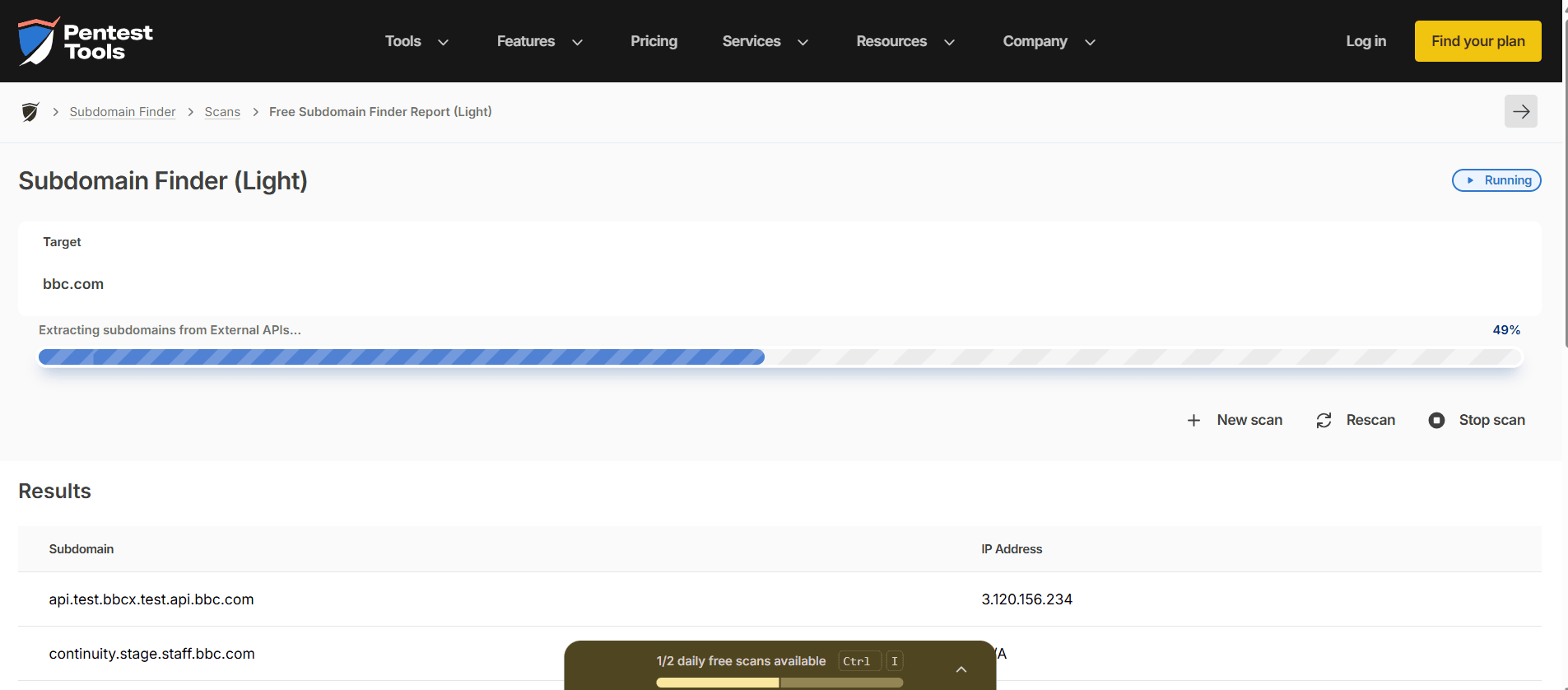Click the Rescan refresh icon
This screenshot has width=1568, height=690.
1324,421
